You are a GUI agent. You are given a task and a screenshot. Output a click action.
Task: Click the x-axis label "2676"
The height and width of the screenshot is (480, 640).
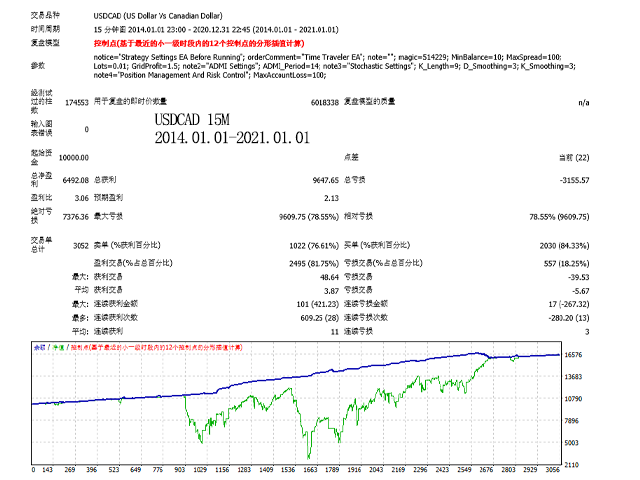click(486, 470)
